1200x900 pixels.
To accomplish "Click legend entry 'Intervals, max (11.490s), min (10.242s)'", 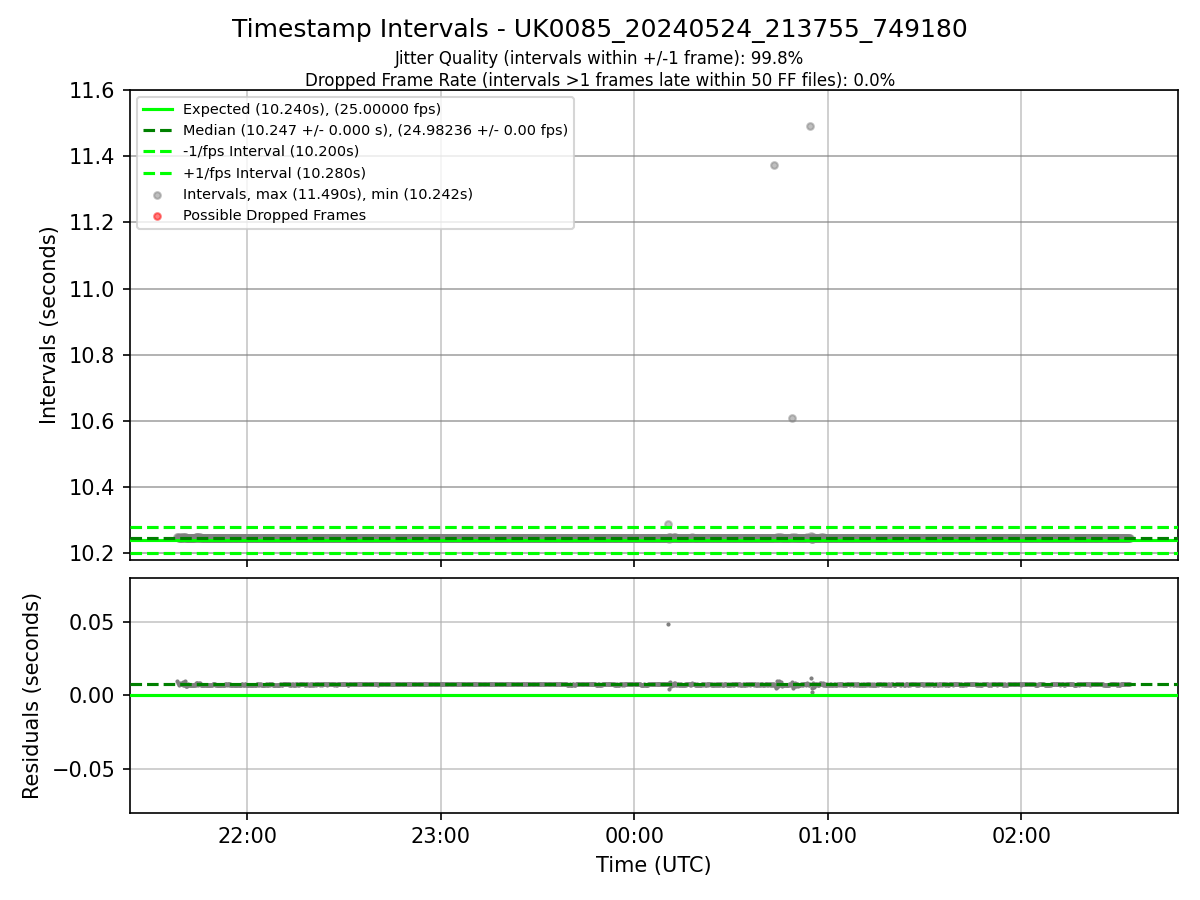I will (328, 194).
